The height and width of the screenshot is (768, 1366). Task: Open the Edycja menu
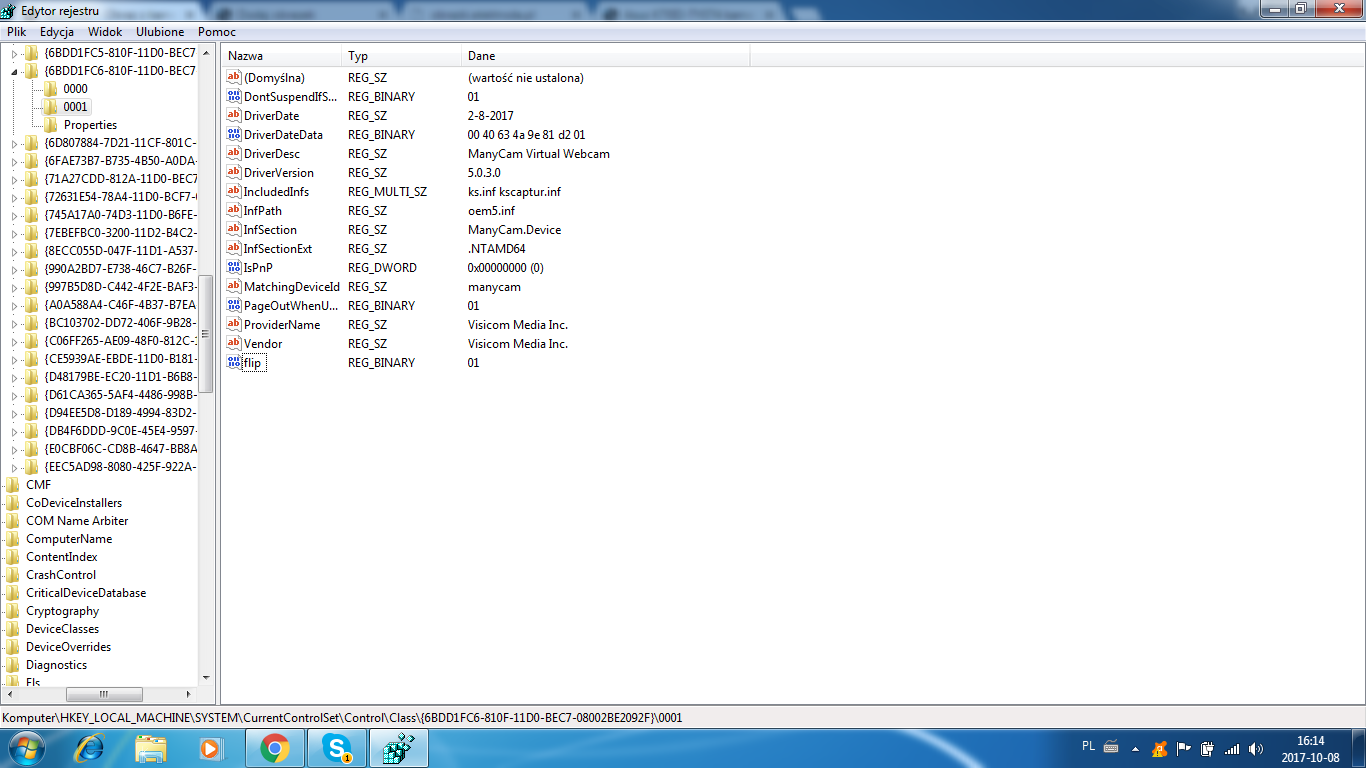pos(57,32)
